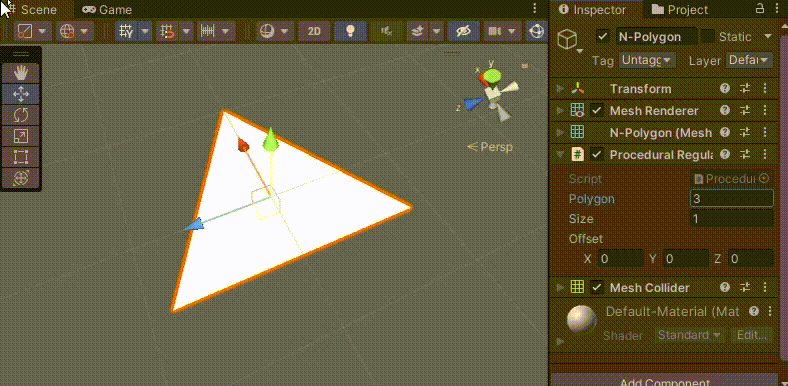This screenshot has height=386, width=788.
Task: Click the Add Component button
Action: [x=664, y=380]
